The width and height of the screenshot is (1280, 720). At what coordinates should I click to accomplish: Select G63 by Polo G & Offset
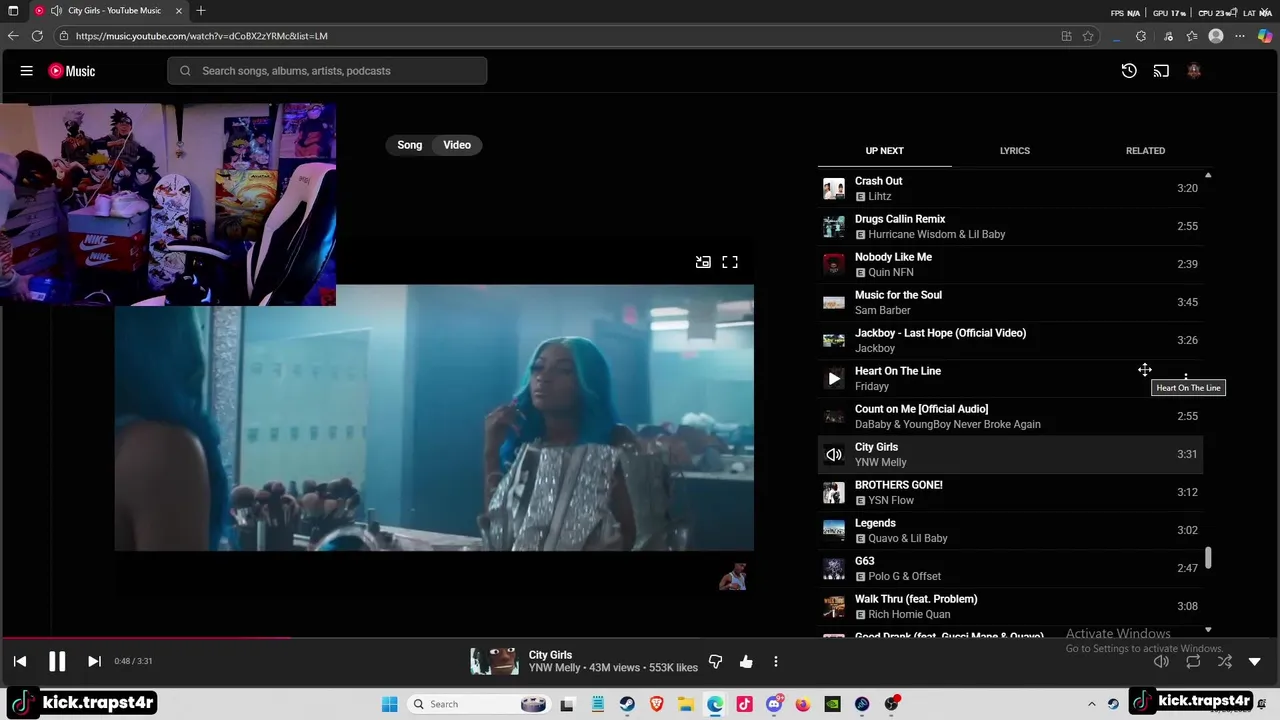click(x=1010, y=568)
